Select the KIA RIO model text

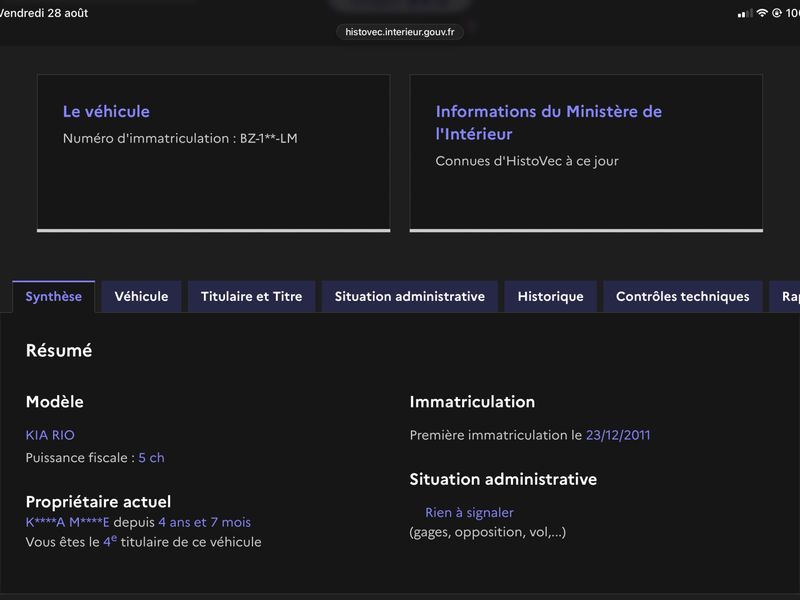tap(50, 435)
